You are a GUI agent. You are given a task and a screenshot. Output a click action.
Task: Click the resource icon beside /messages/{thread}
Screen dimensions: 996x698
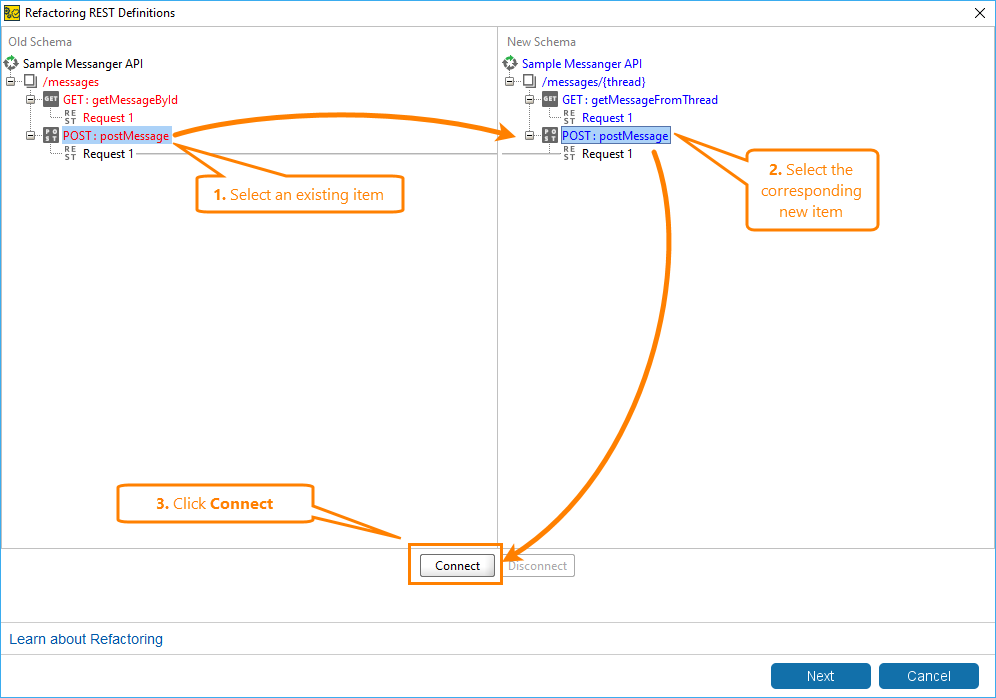(x=530, y=81)
